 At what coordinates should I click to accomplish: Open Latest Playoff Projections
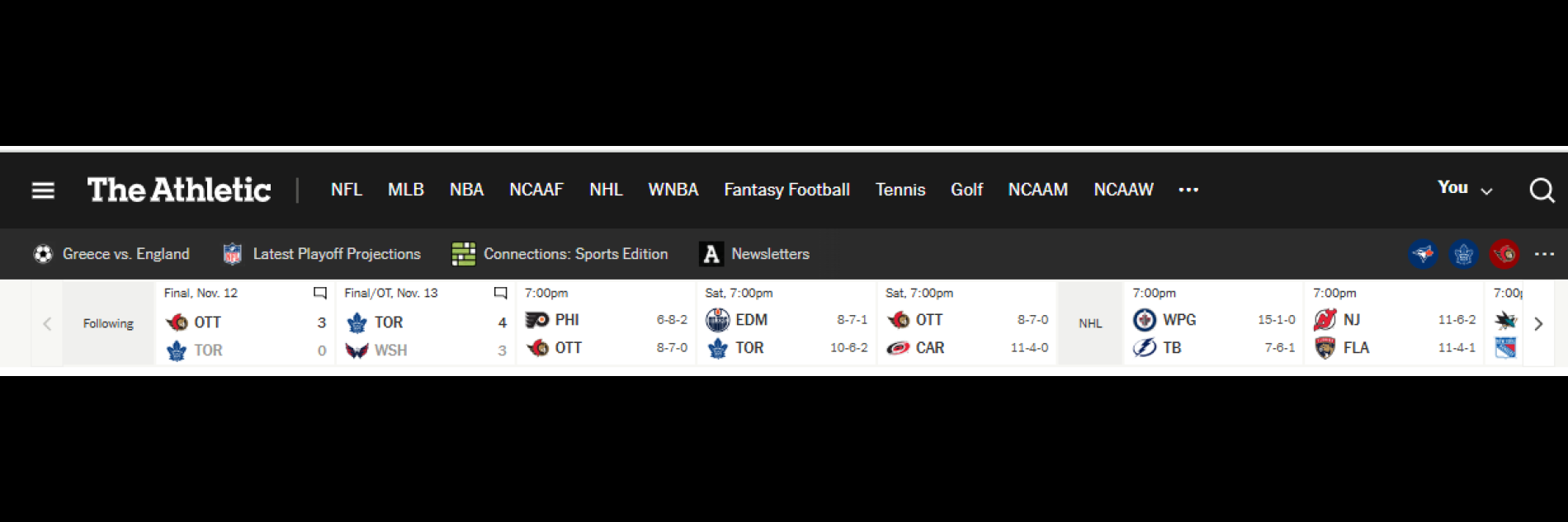(x=323, y=254)
